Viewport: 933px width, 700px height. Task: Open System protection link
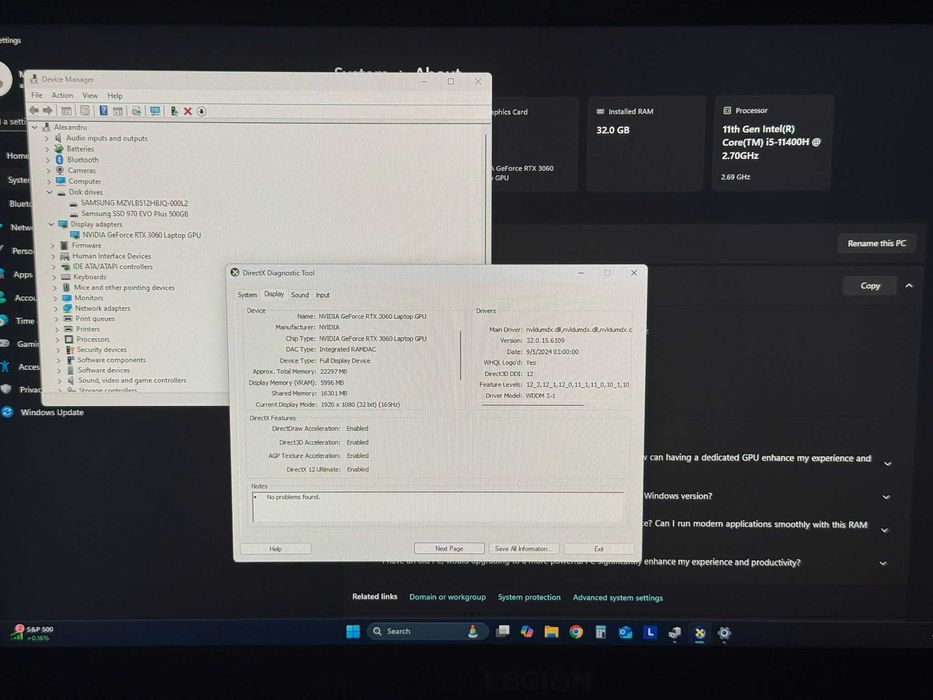tap(529, 597)
